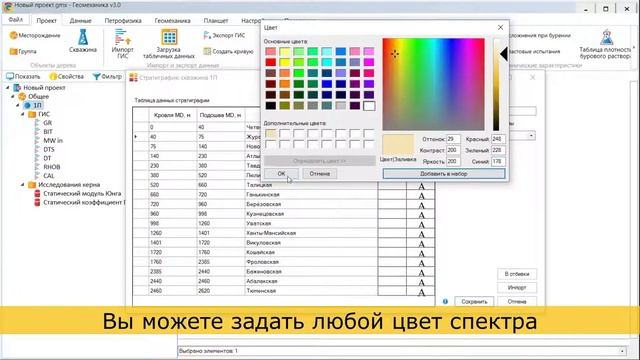Click the GR curve icon in tree
640x360 pixels.
38,122
